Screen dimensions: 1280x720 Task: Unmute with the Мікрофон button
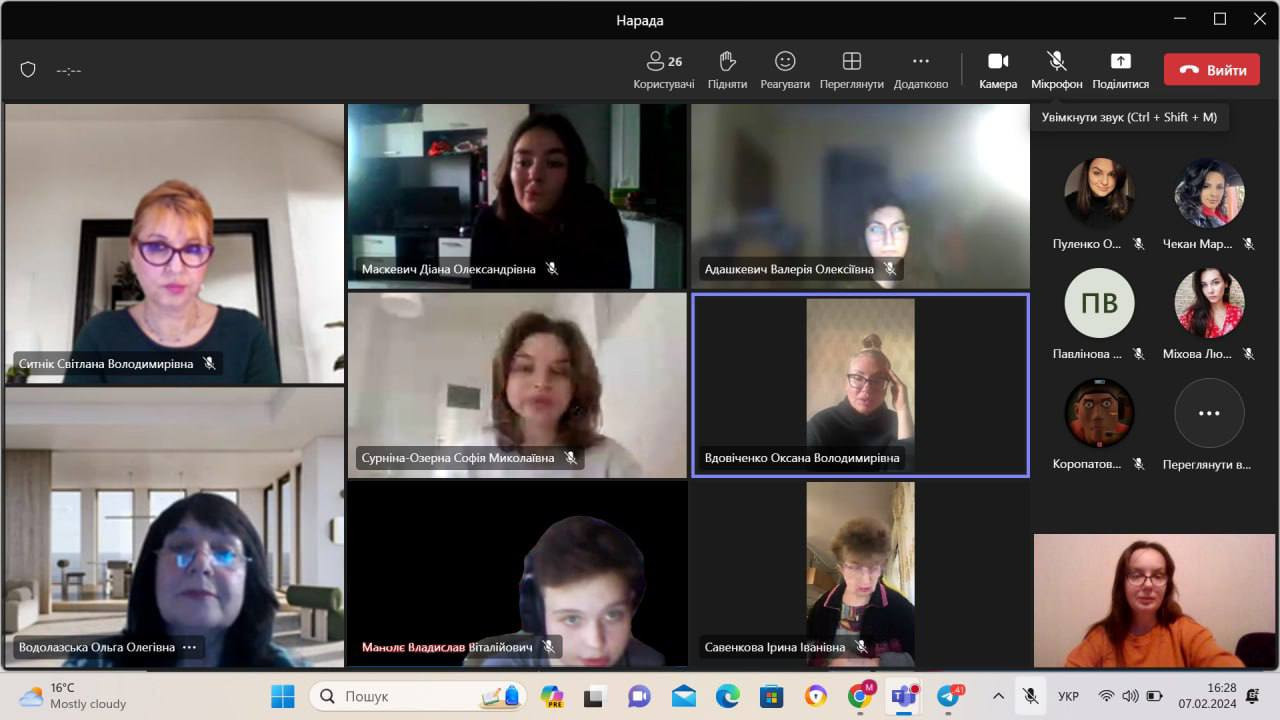[1057, 70]
